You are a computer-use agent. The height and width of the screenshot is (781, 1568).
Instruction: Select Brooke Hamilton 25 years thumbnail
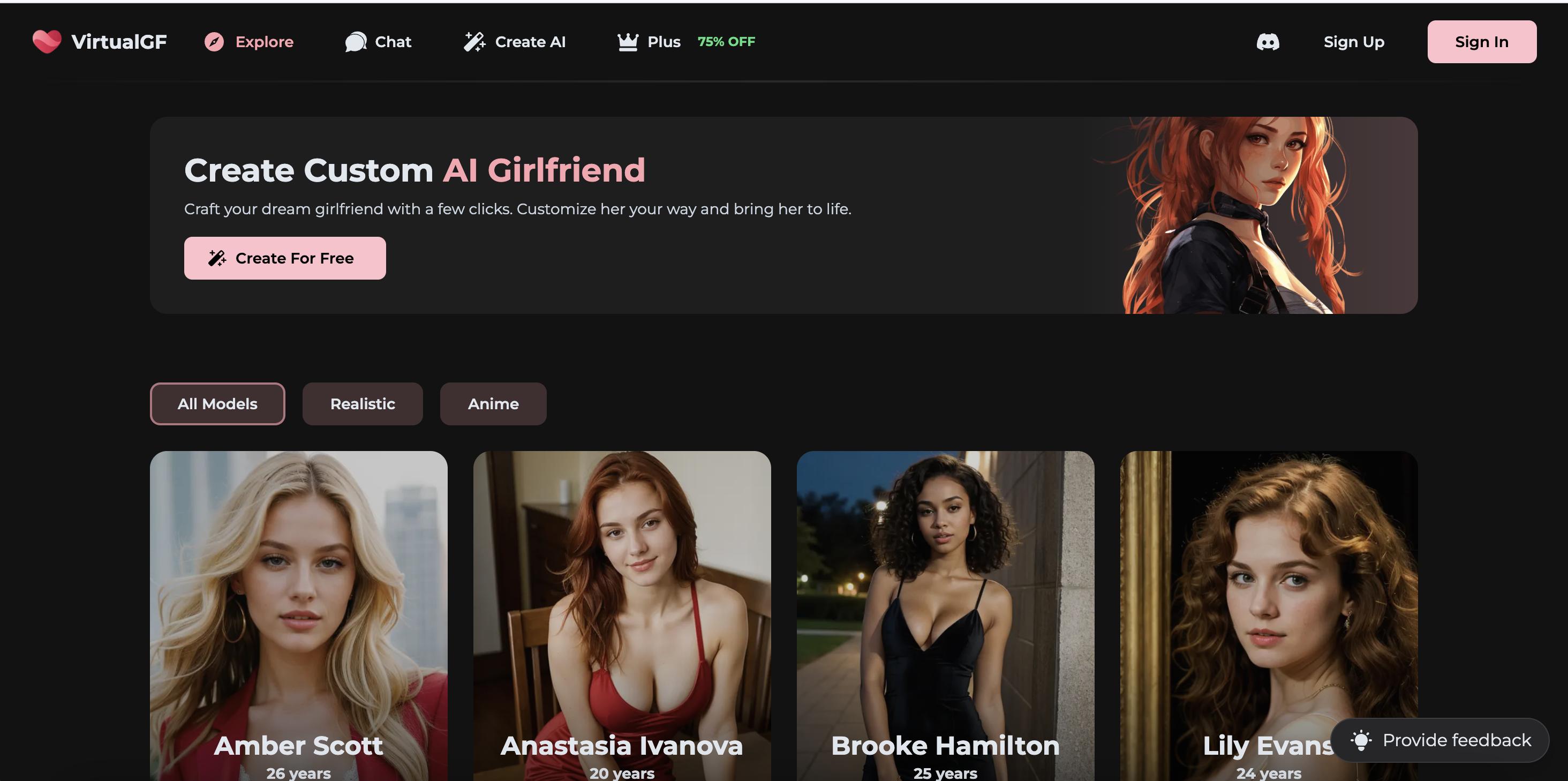pyautogui.click(x=945, y=616)
